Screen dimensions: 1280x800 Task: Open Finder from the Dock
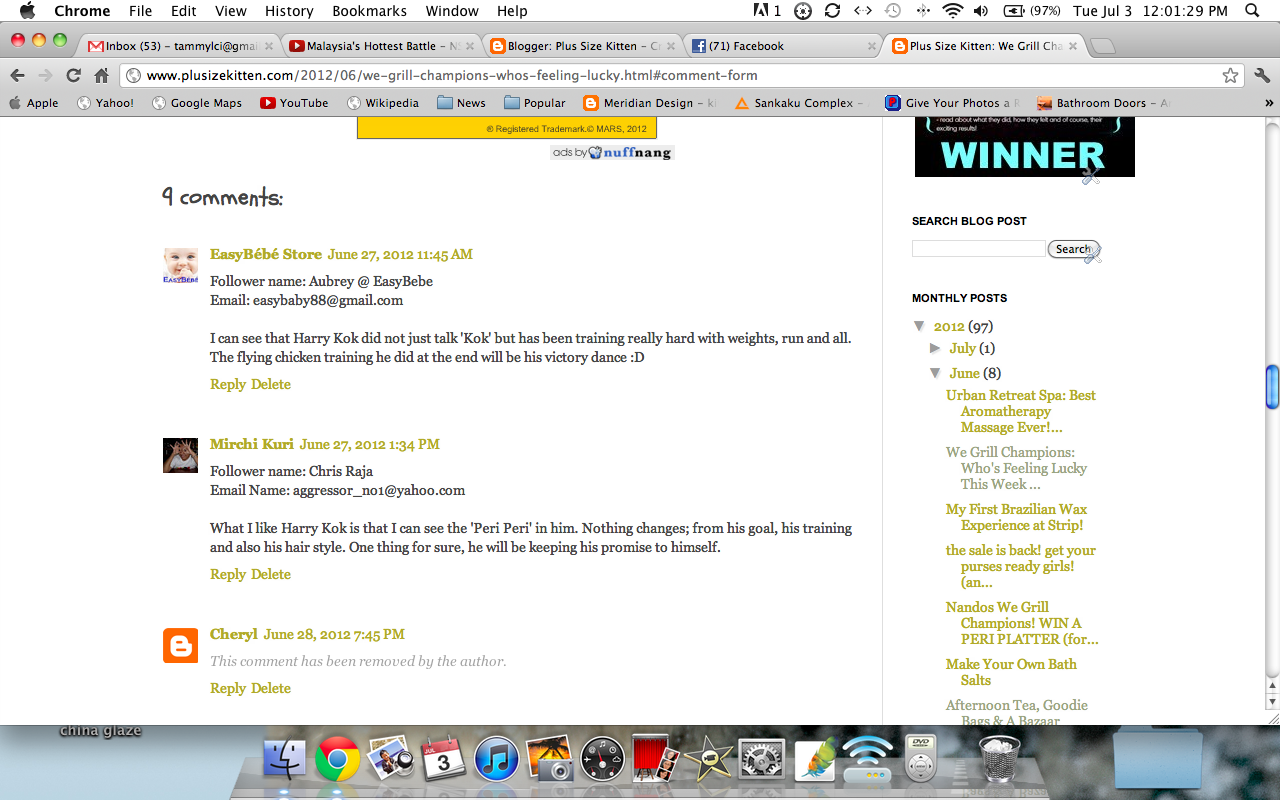click(x=284, y=760)
